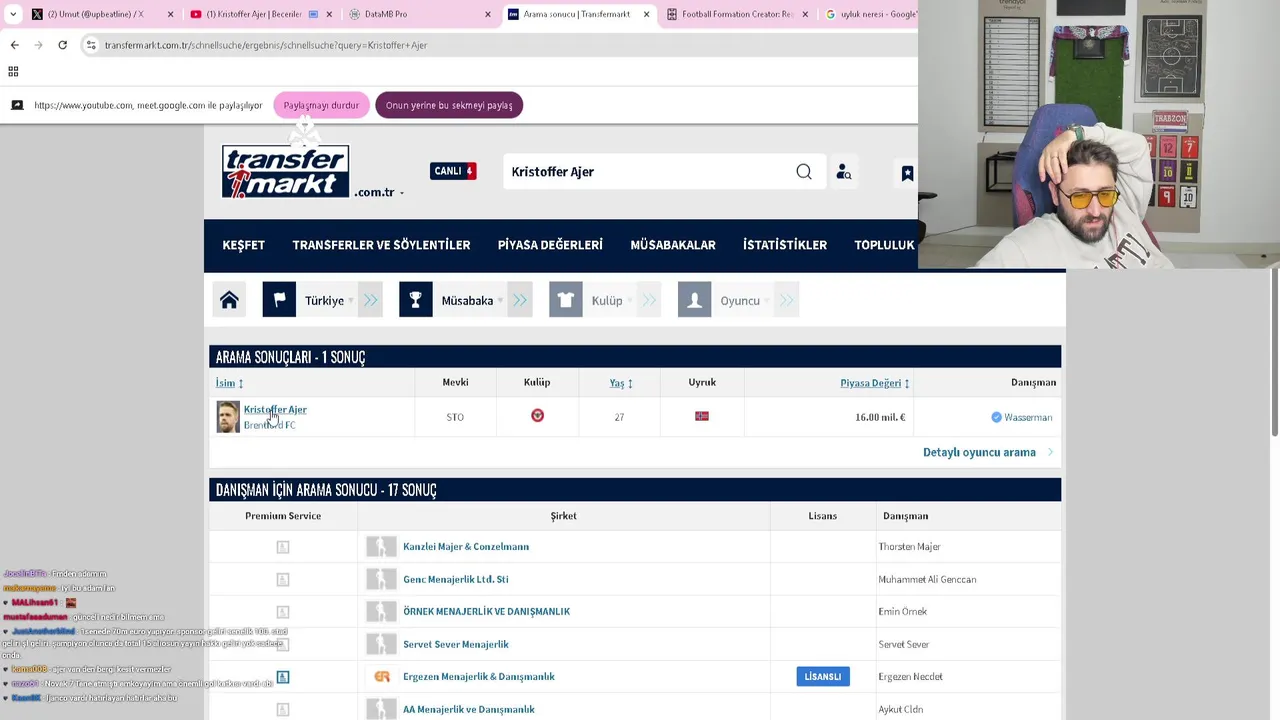Click the search magnifier icon
The height and width of the screenshot is (720, 1280).
click(804, 172)
